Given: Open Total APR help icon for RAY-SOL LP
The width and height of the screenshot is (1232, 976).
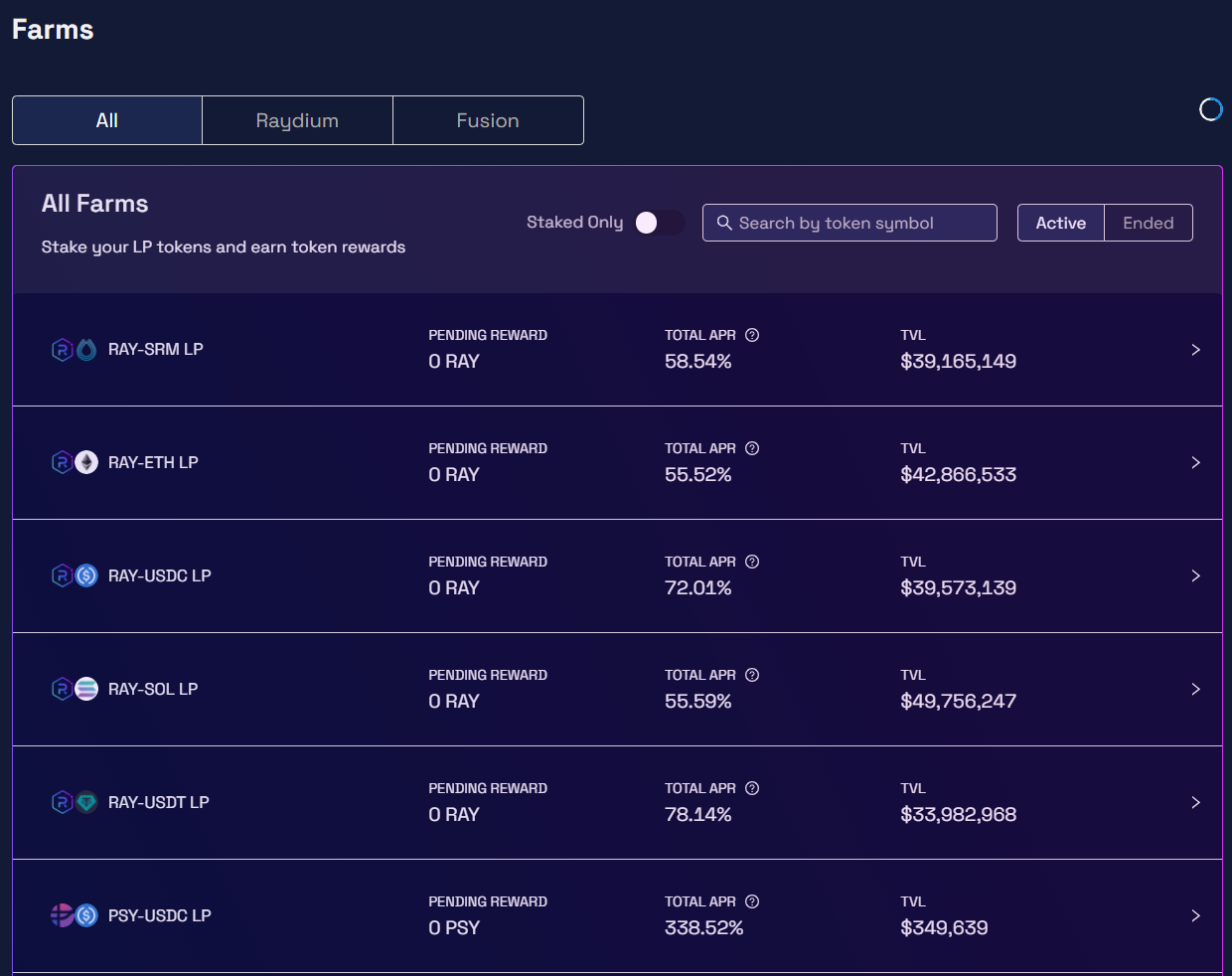Looking at the screenshot, I should [752, 675].
